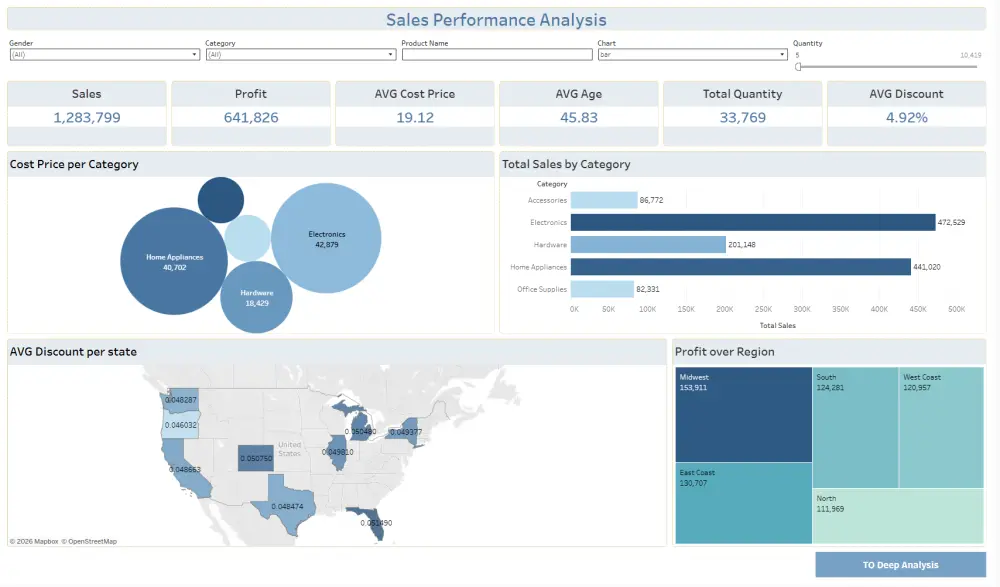
Task: Click the Category header above bar labels
Action: pos(552,184)
